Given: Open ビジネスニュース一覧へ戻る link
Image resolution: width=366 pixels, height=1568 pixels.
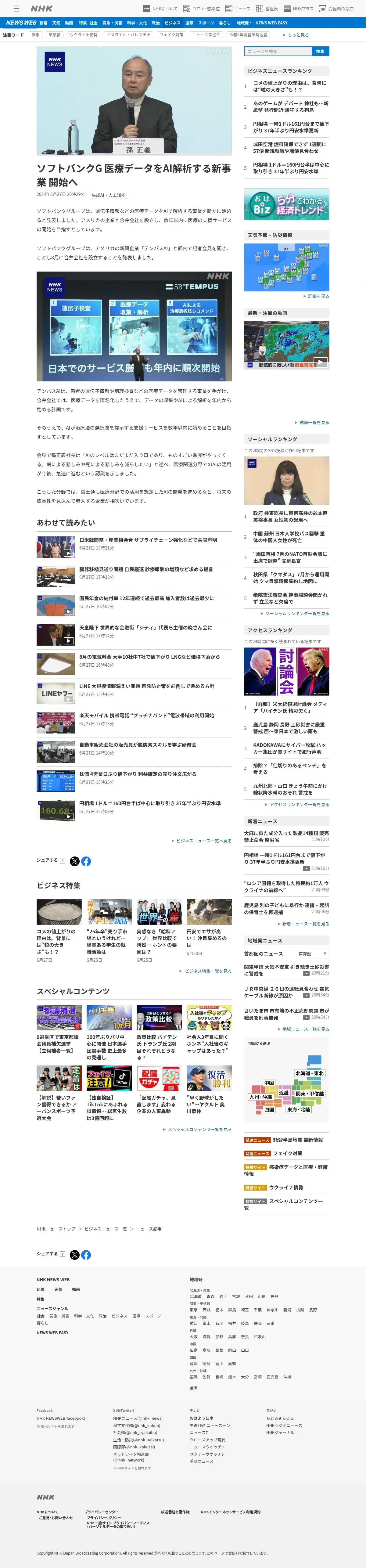Looking at the screenshot, I should [x=202, y=841].
